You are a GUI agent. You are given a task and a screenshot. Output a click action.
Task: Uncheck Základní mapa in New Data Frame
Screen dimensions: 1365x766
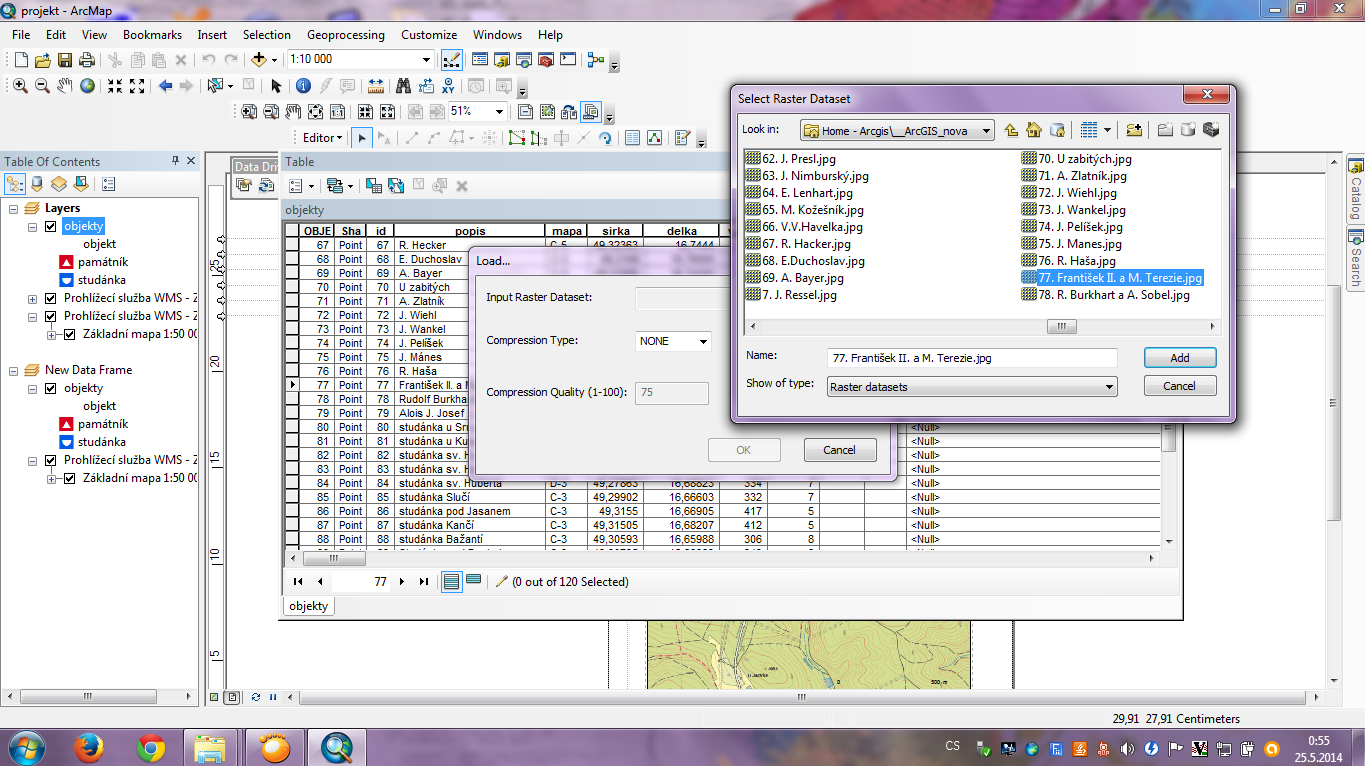[70, 478]
